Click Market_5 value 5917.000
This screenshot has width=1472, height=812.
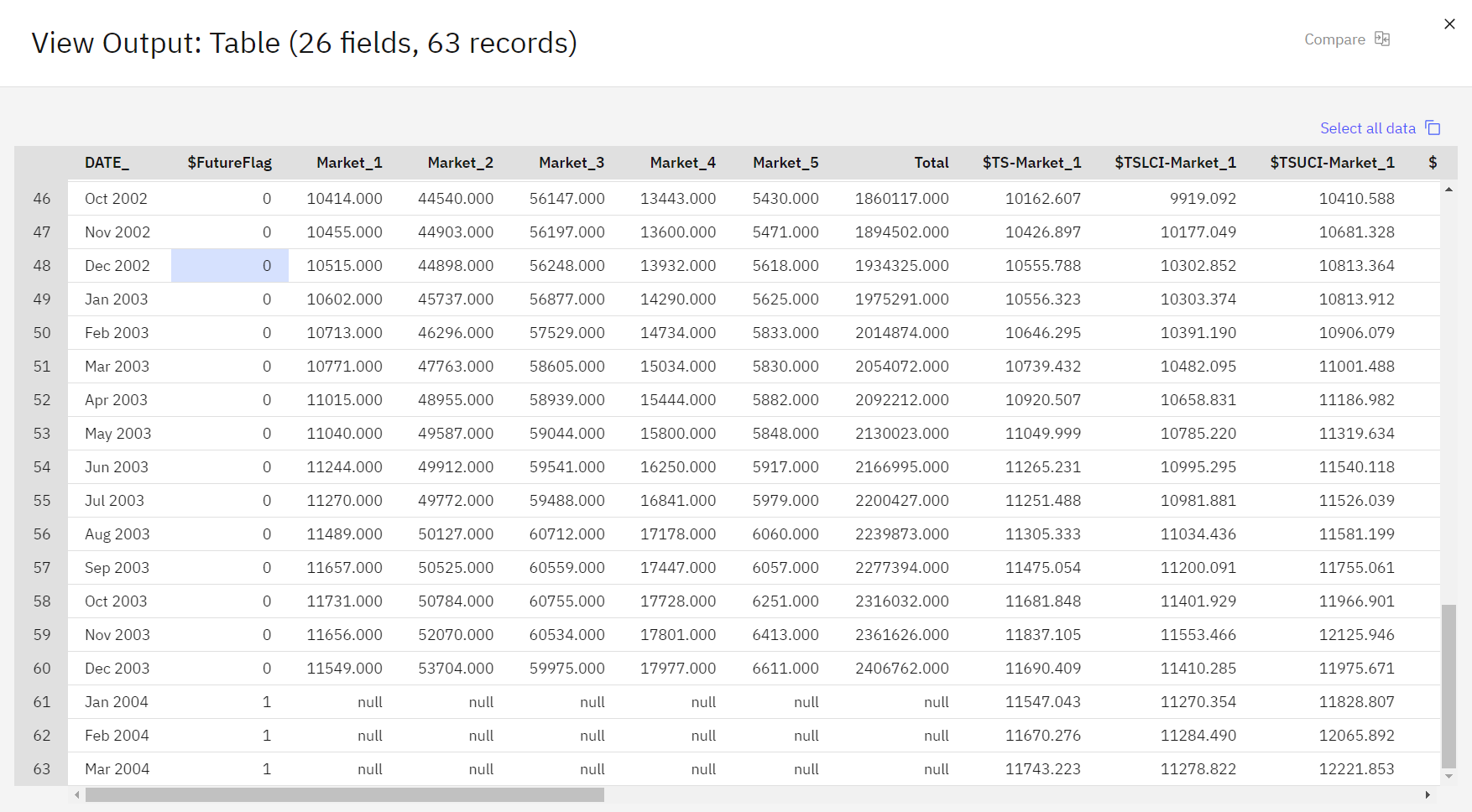pos(786,467)
